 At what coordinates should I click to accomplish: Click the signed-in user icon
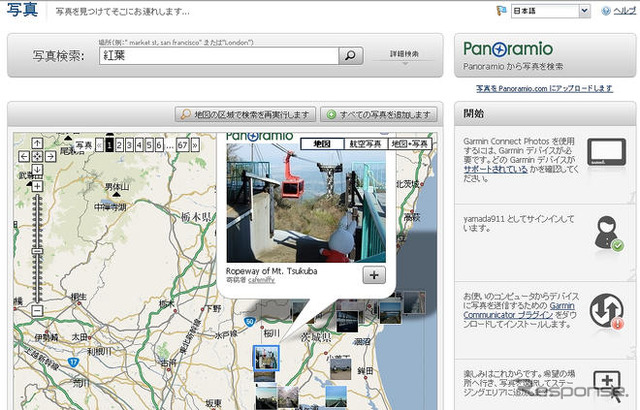pos(608,233)
